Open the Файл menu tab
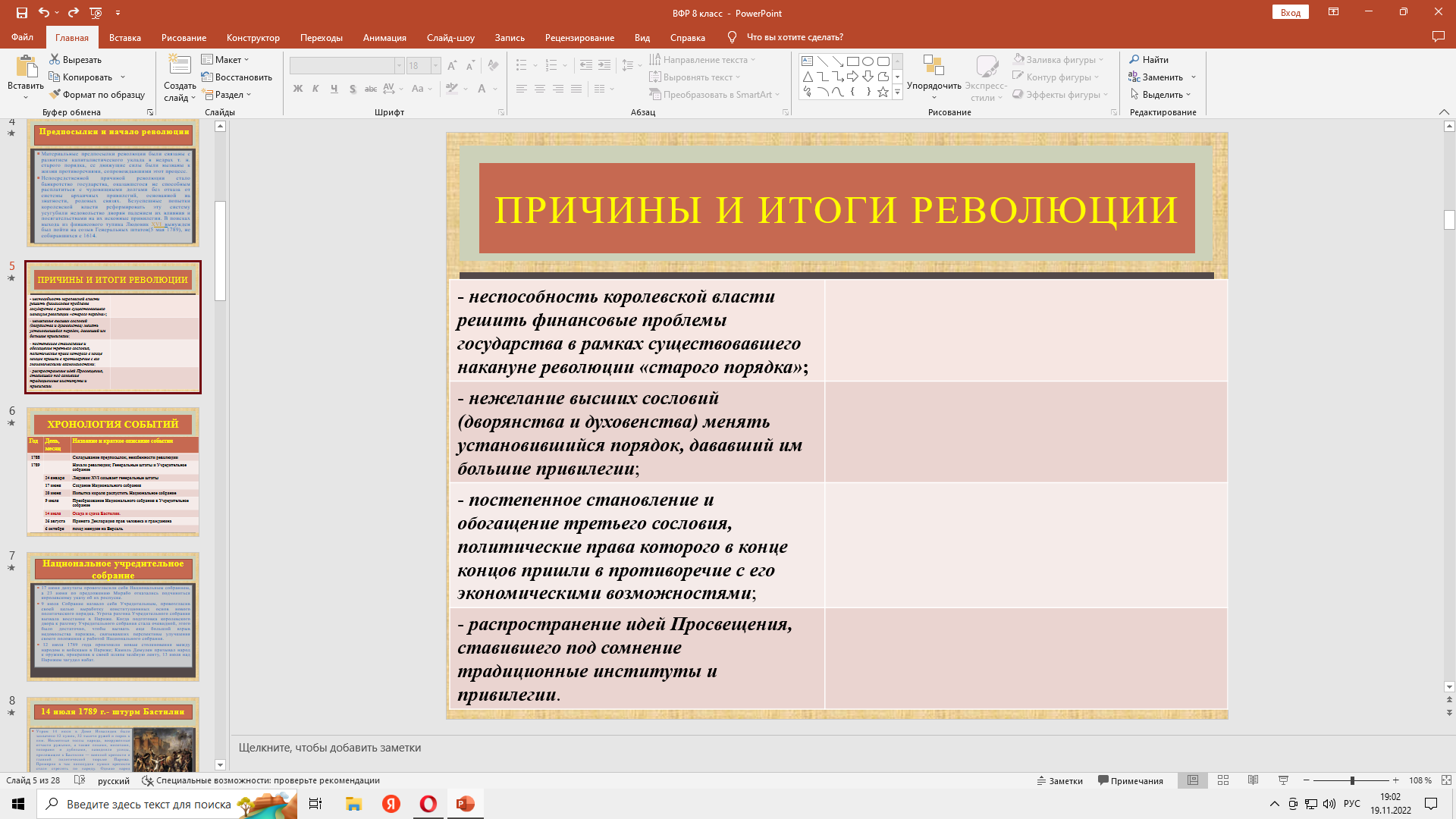Screen dimensions: 1456x819 coord(22,37)
